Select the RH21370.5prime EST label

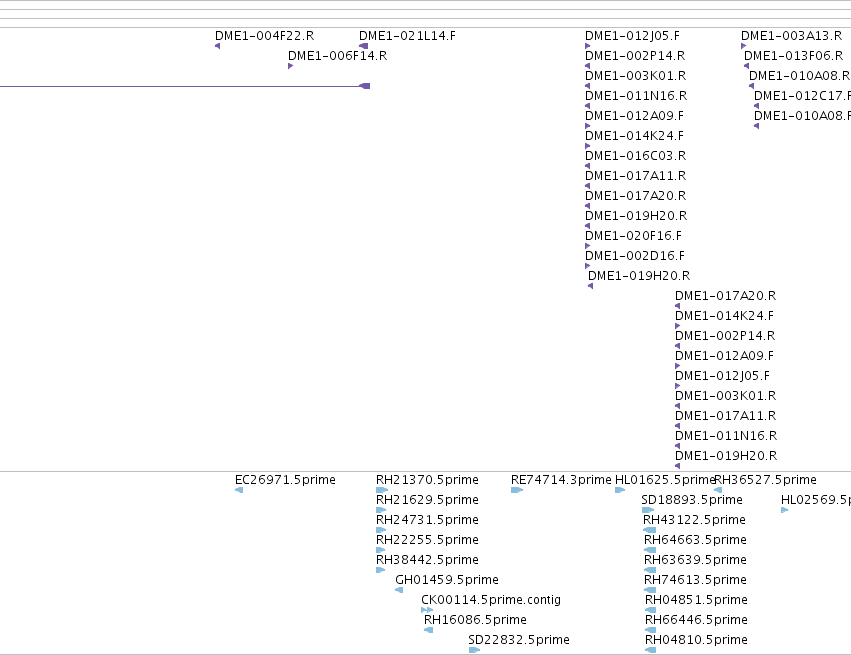(x=427, y=480)
